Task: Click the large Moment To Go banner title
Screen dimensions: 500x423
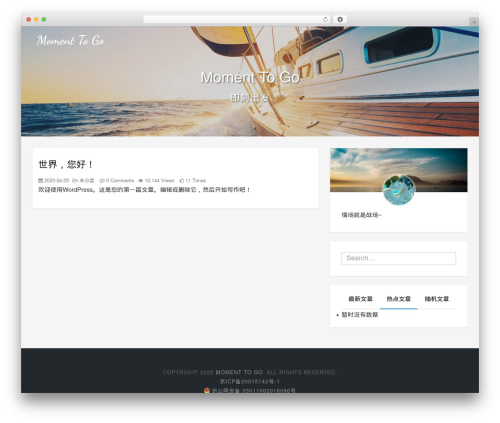Action: 250,77
